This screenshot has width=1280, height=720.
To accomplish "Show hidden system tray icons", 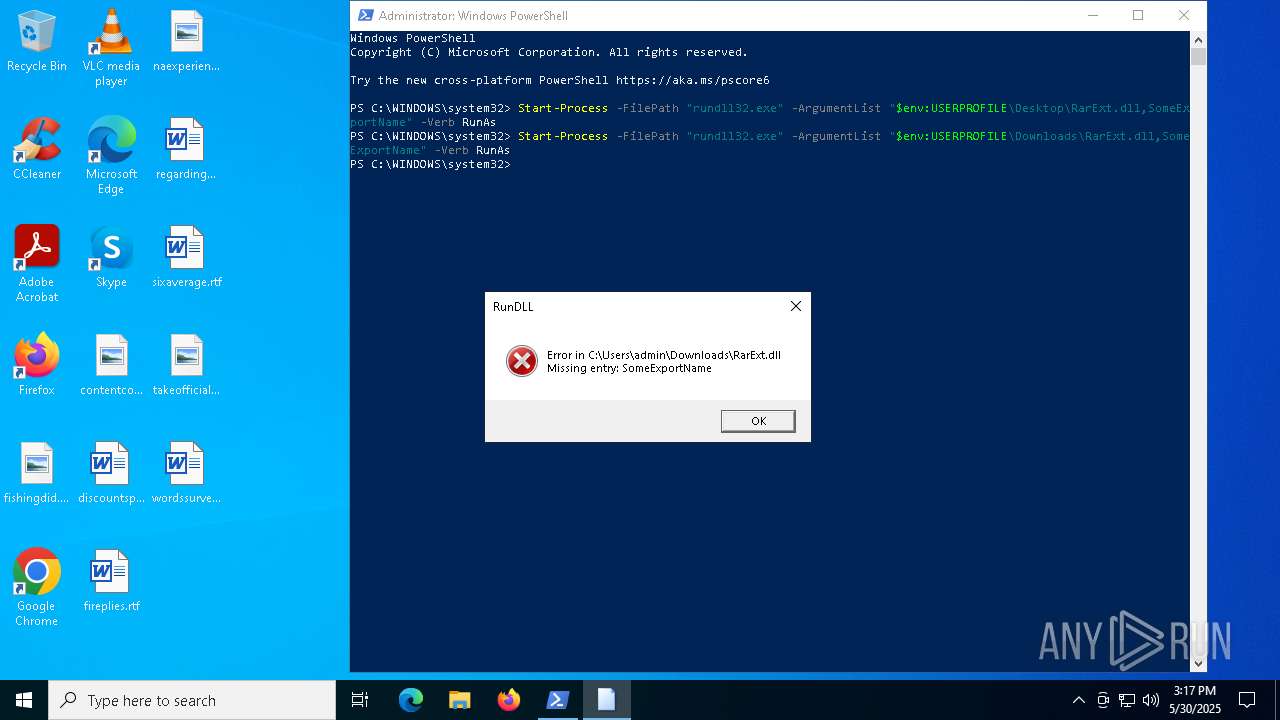I will tap(1078, 700).
